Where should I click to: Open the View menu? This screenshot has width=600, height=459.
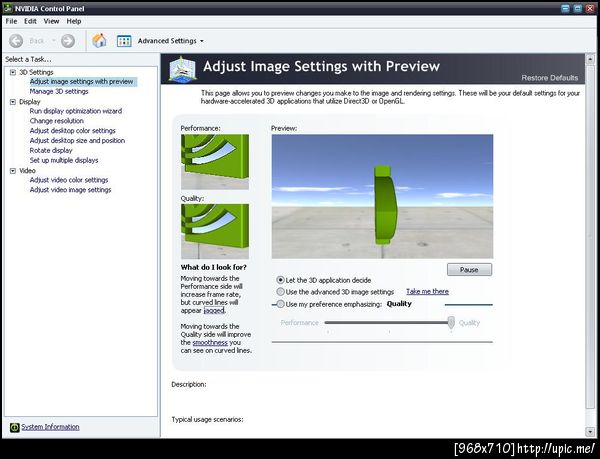[x=51, y=21]
